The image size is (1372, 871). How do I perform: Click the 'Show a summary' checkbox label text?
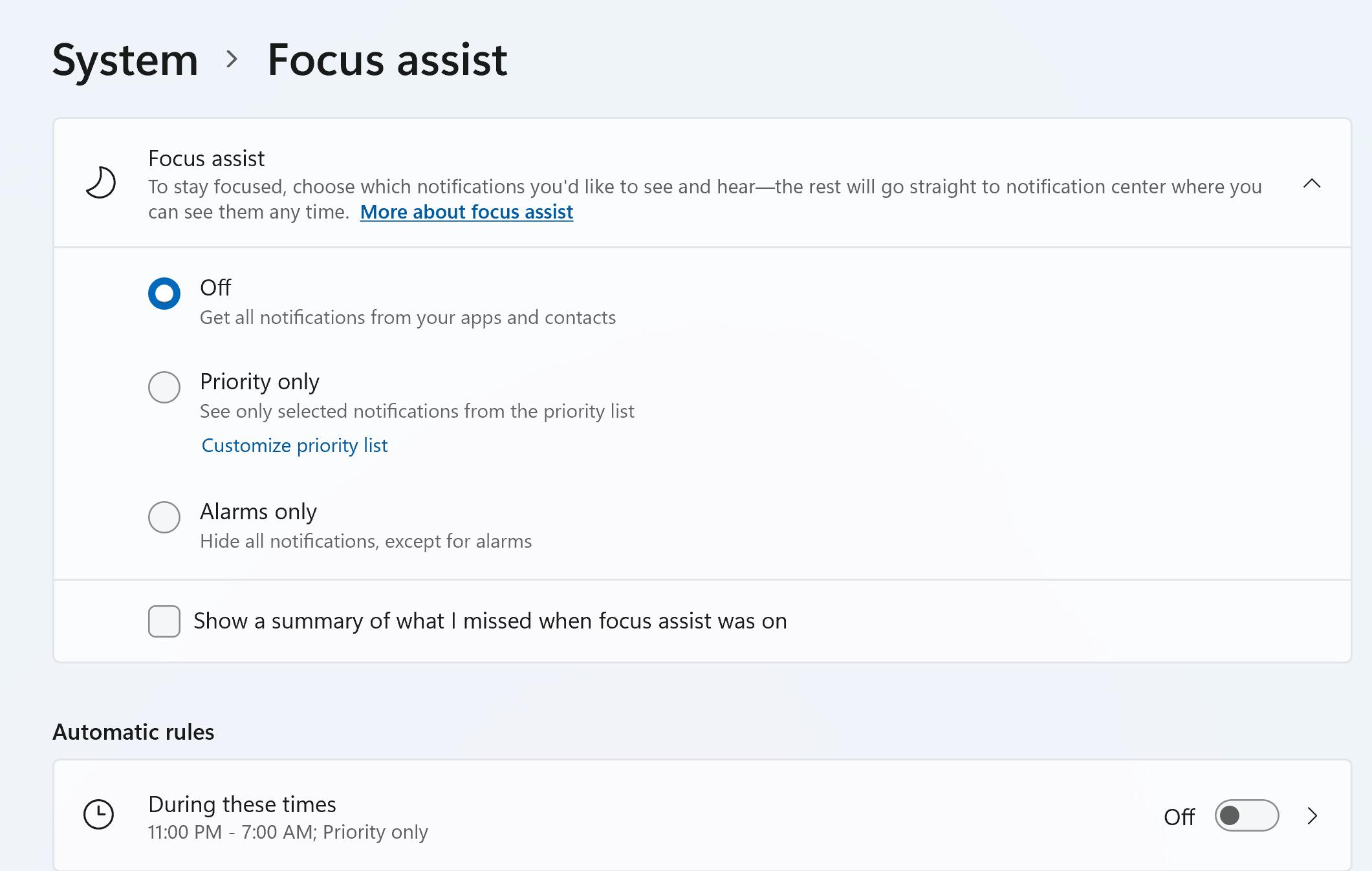(490, 621)
